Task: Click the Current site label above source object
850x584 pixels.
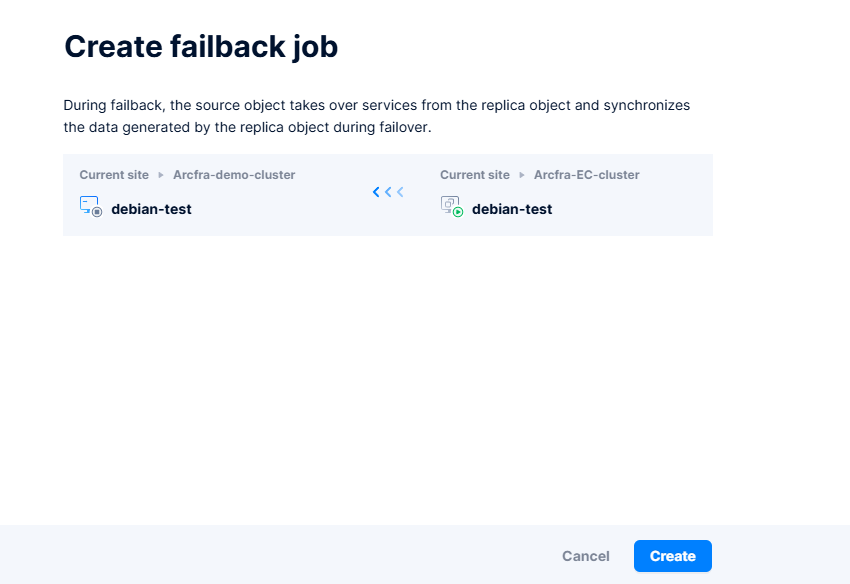Action: (x=114, y=175)
